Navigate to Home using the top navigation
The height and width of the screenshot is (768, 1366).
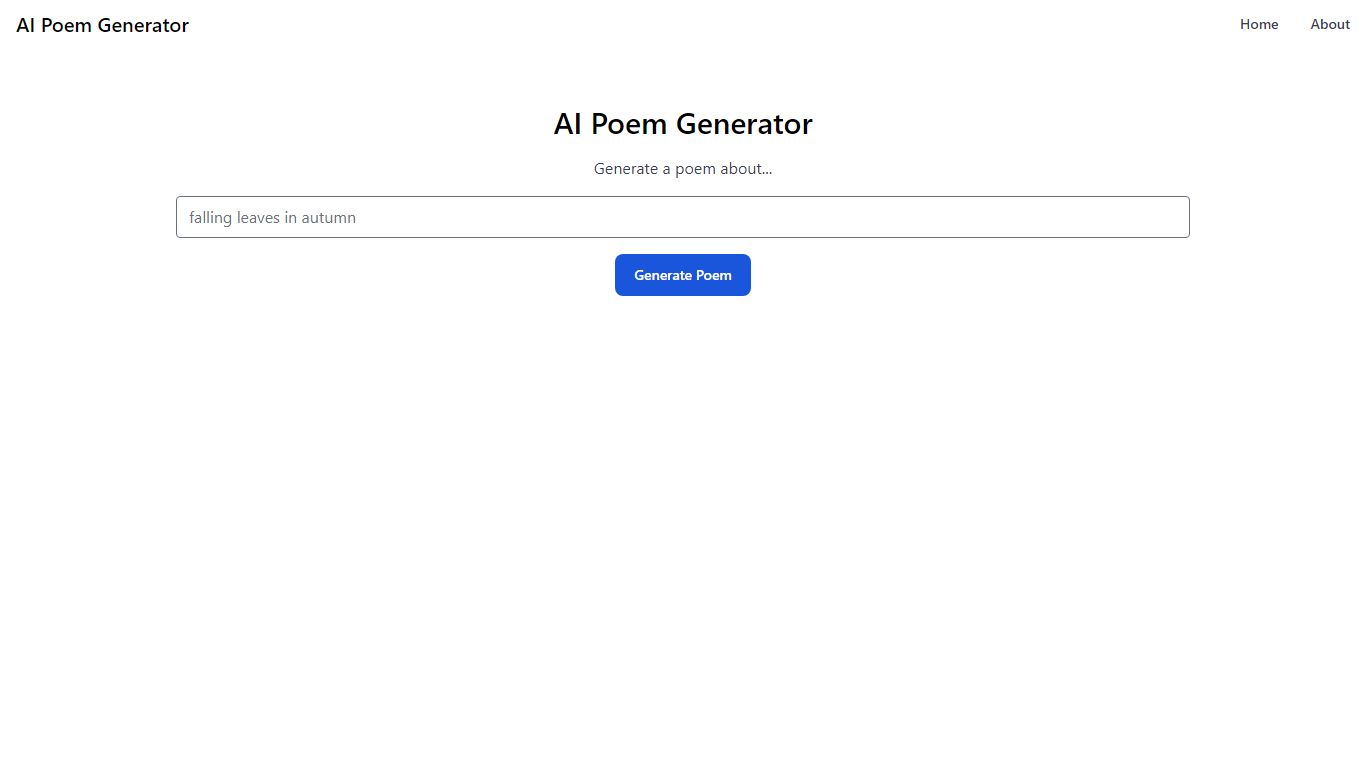point(1259,24)
